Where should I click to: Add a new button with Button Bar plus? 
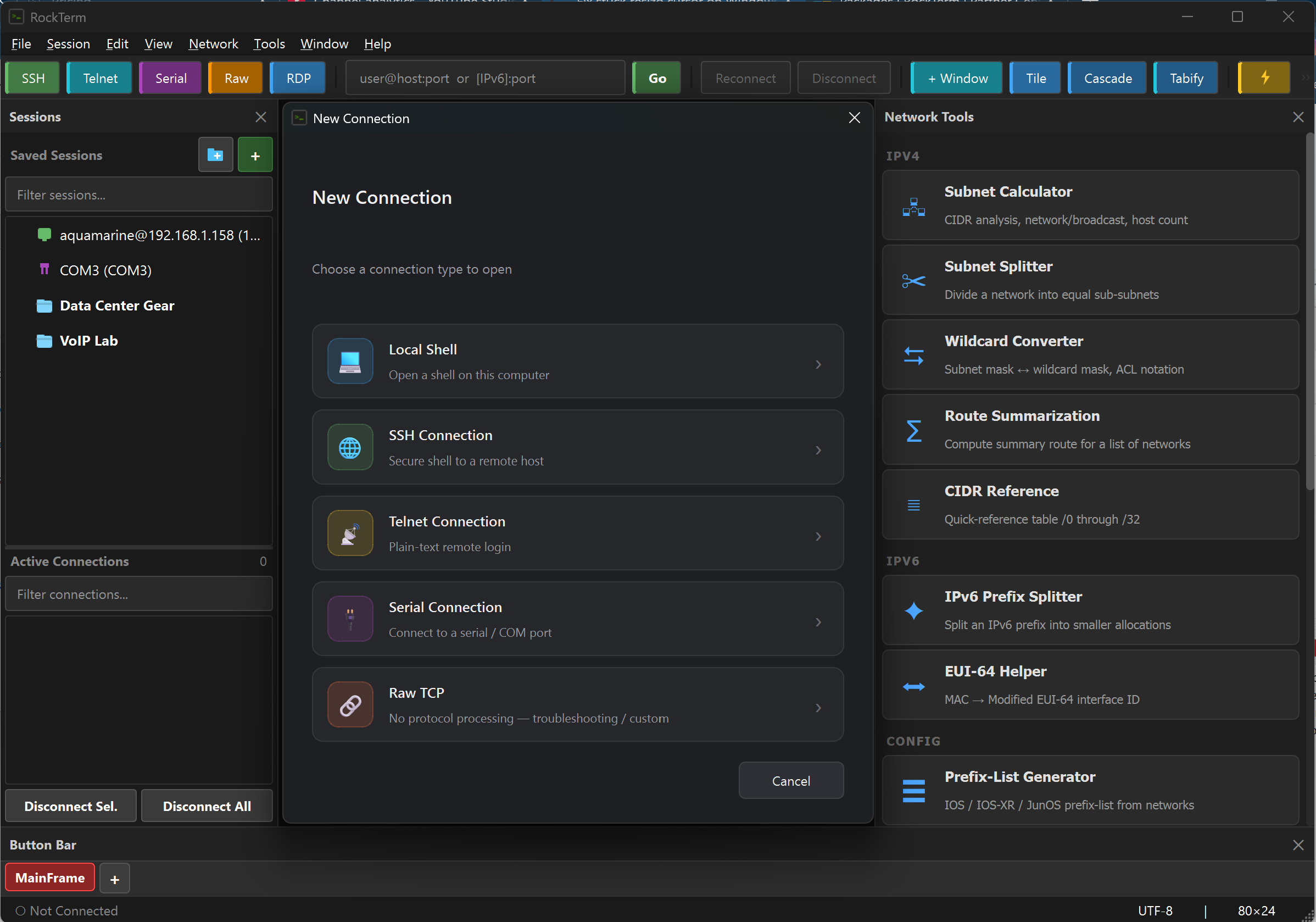(115, 879)
